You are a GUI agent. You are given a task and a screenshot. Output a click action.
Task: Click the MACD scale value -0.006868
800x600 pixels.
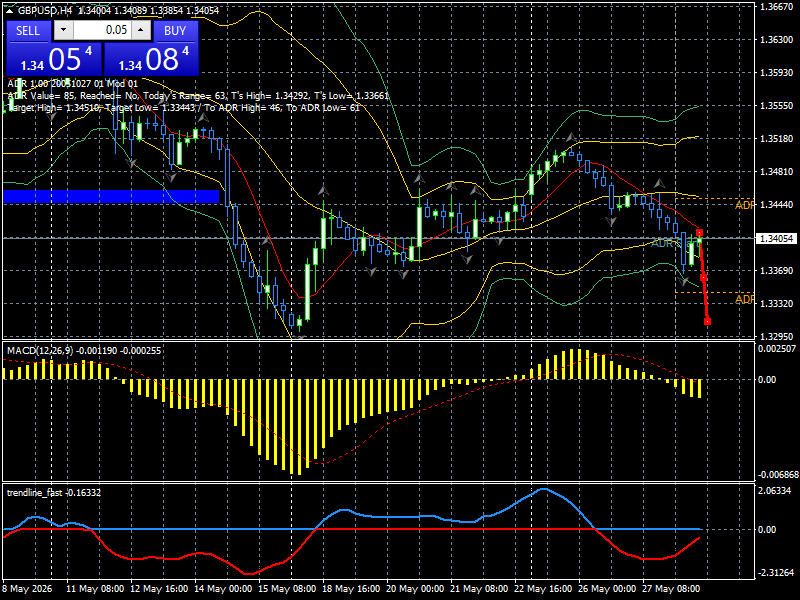(x=777, y=475)
